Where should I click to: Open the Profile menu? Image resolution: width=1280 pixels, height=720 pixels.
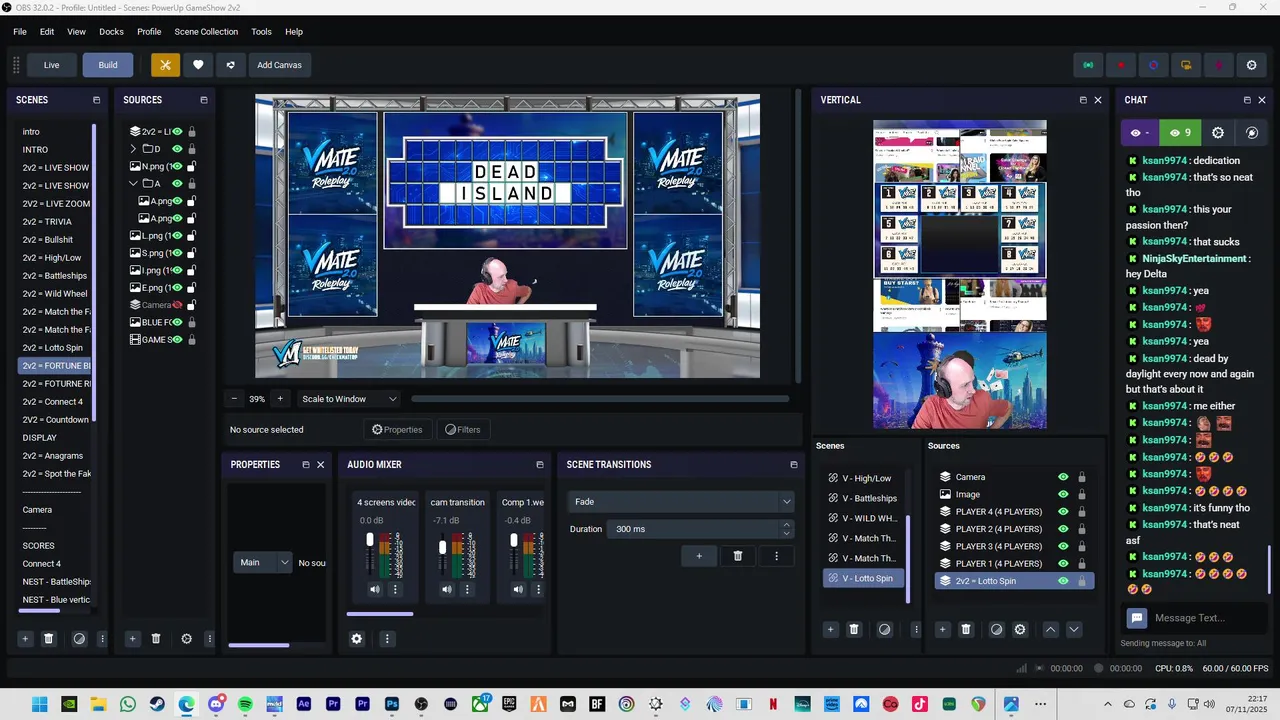149,32
